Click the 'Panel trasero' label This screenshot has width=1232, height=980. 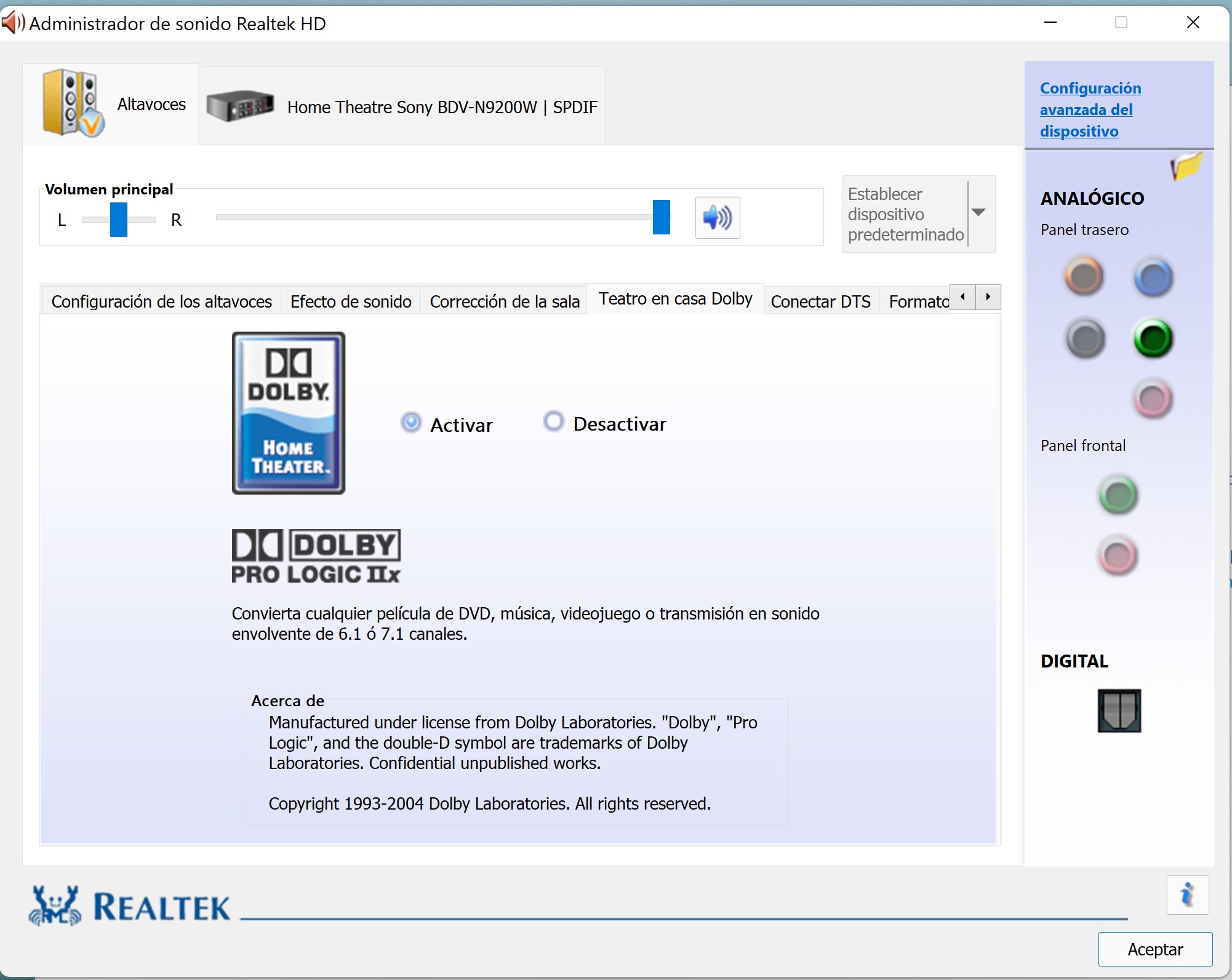click(x=1084, y=230)
